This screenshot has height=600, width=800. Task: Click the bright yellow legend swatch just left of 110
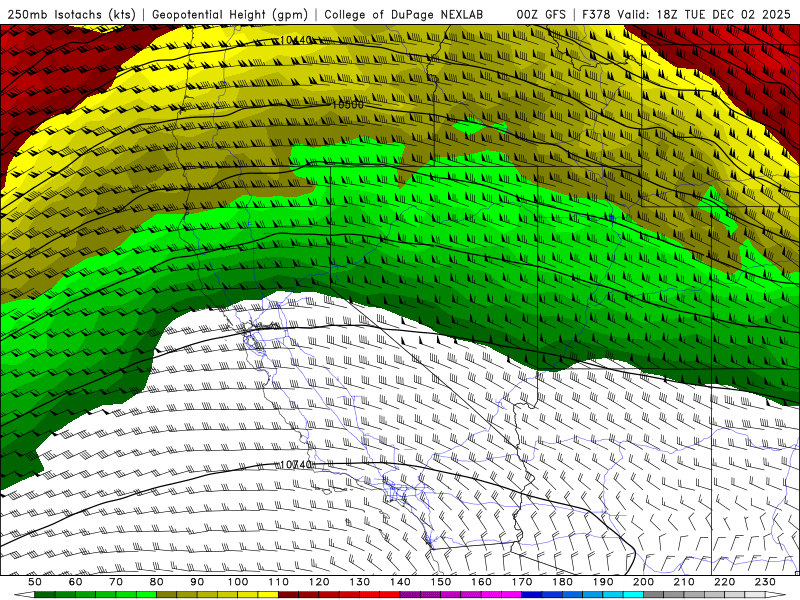point(268,595)
